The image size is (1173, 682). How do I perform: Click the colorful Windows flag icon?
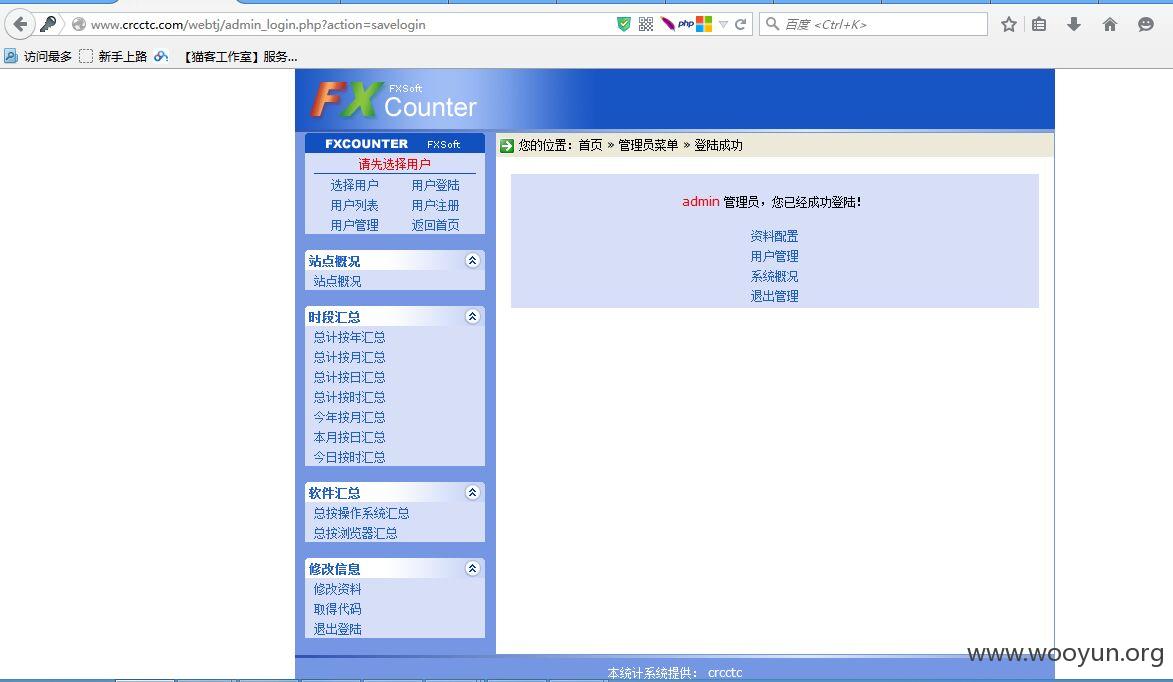point(704,24)
